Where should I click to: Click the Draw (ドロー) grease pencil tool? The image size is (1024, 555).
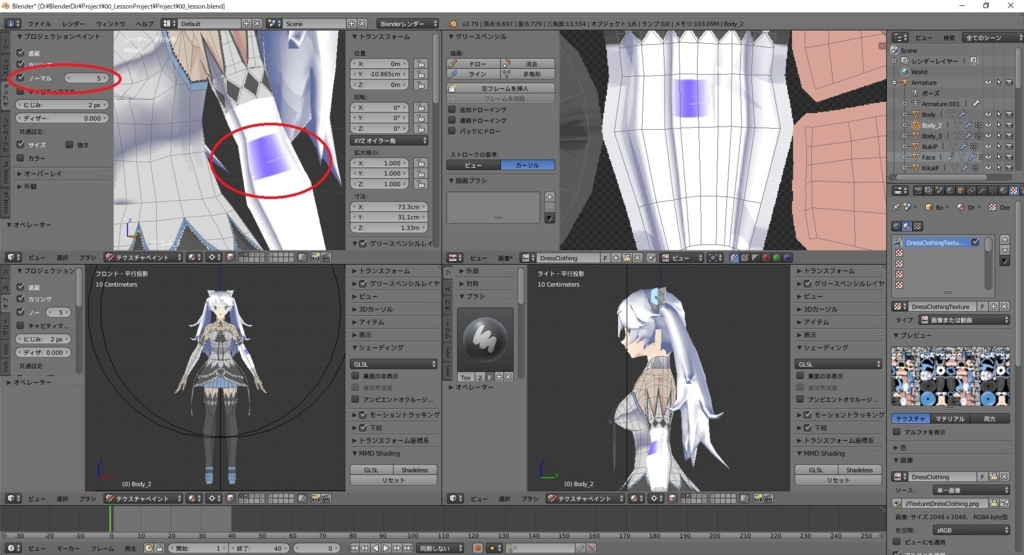(473, 64)
